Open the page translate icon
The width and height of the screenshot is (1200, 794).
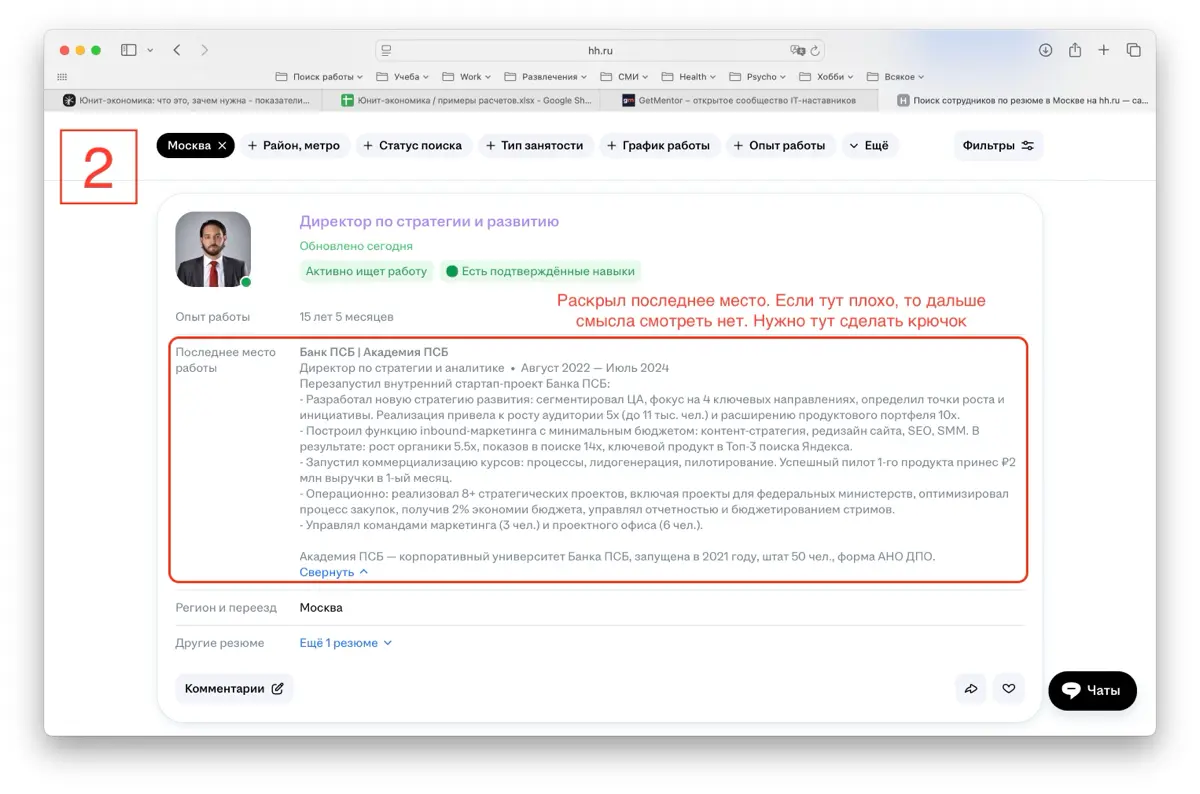798,50
